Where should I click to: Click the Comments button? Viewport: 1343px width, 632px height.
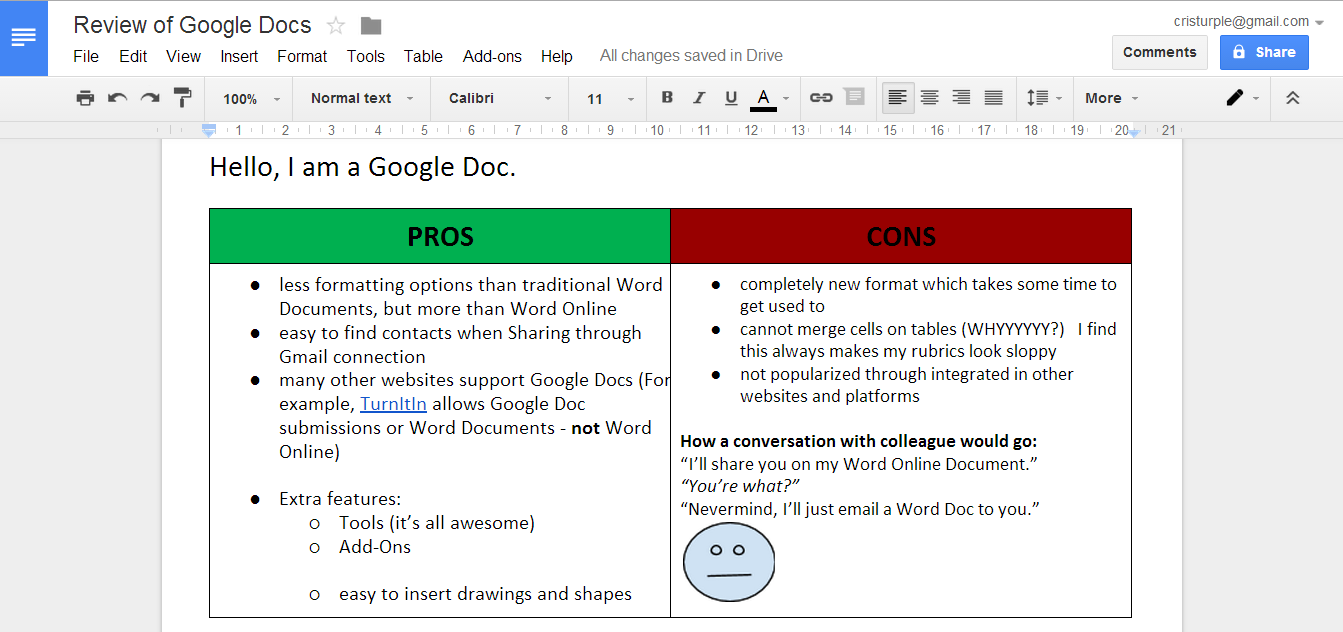coord(1159,52)
